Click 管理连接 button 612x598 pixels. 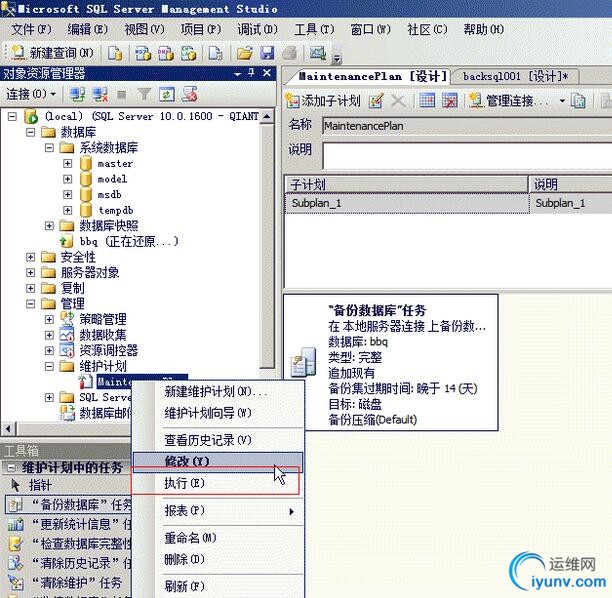point(509,101)
